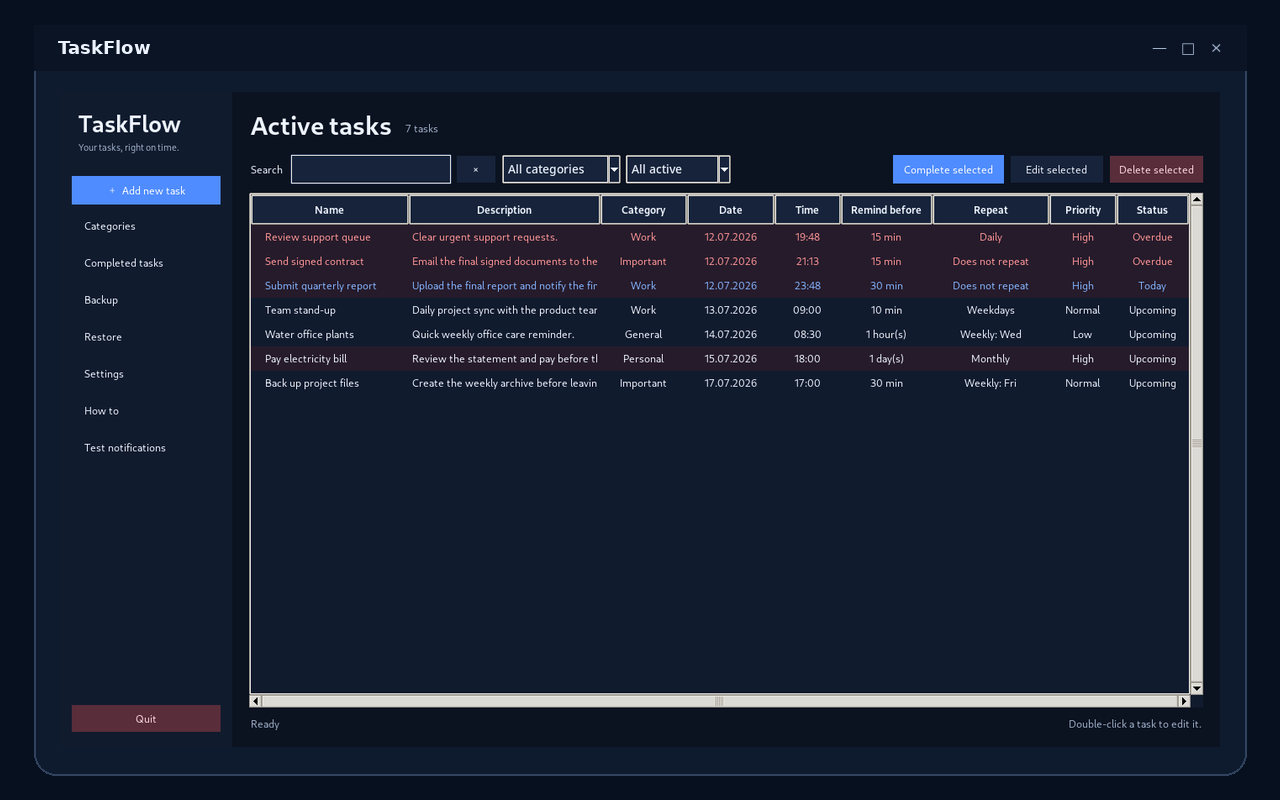Maximize the TaskFlow window
This screenshot has height=800, width=1280.
coord(1188,48)
